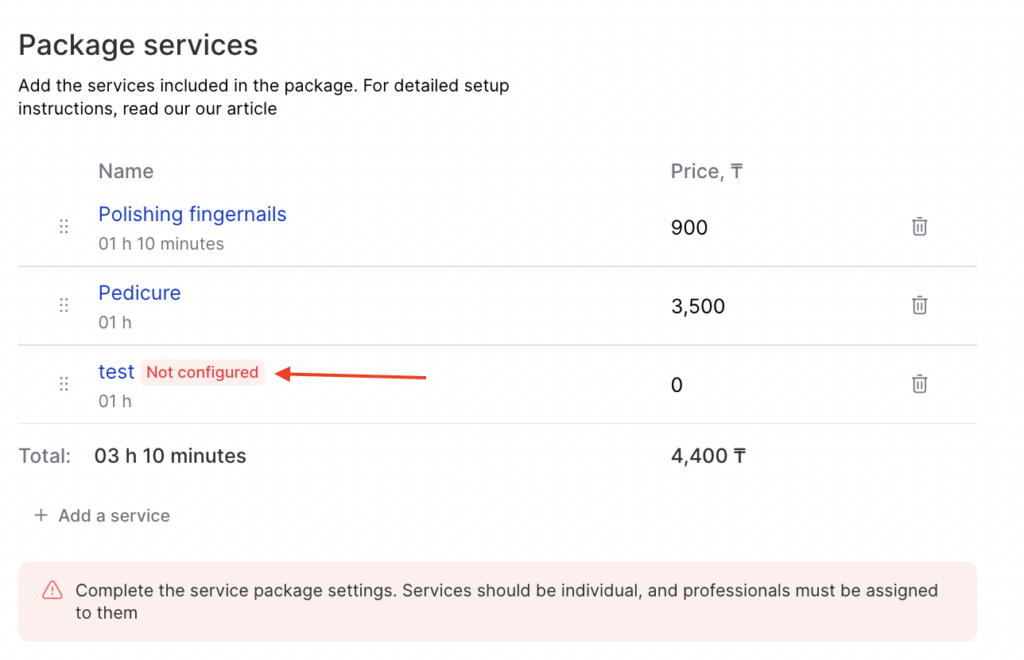Click the red warning triangle icon
The width and height of the screenshot is (1024, 660).
pyautogui.click(x=52, y=591)
